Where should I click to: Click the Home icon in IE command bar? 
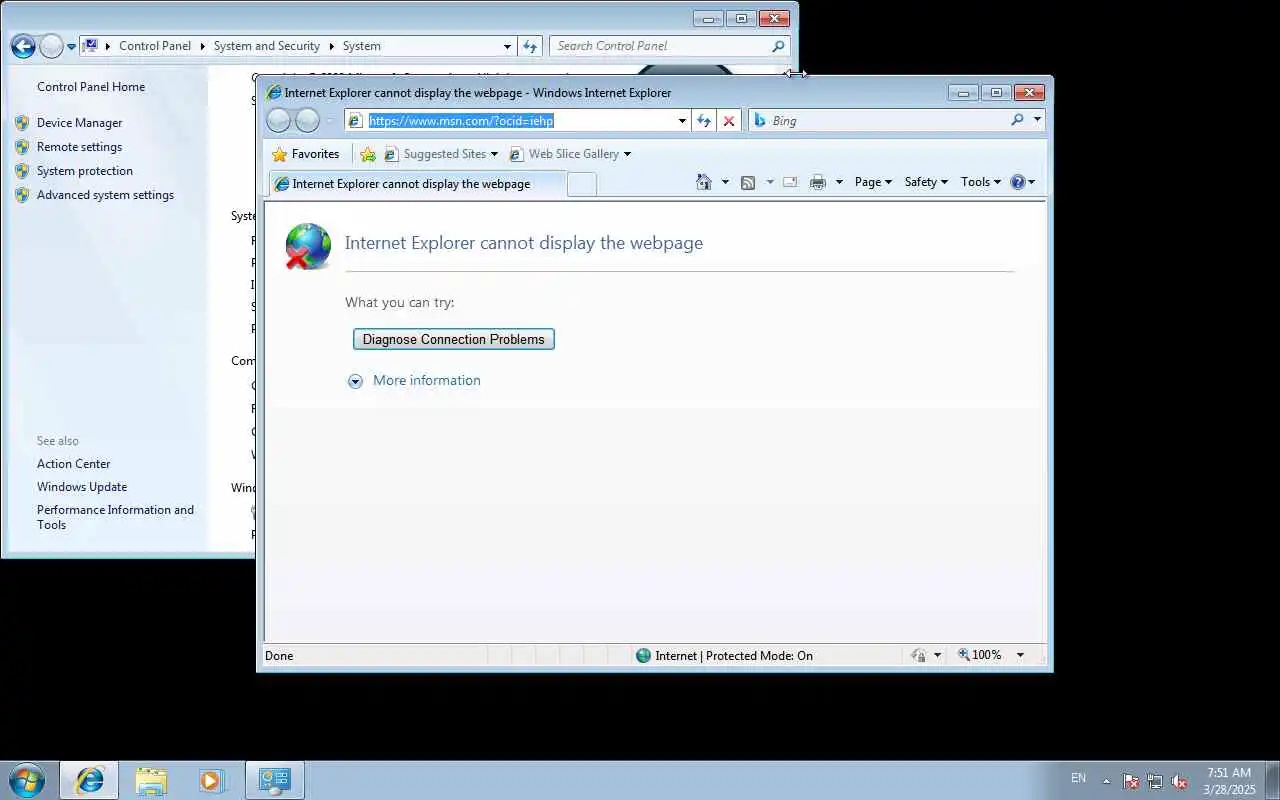click(704, 182)
